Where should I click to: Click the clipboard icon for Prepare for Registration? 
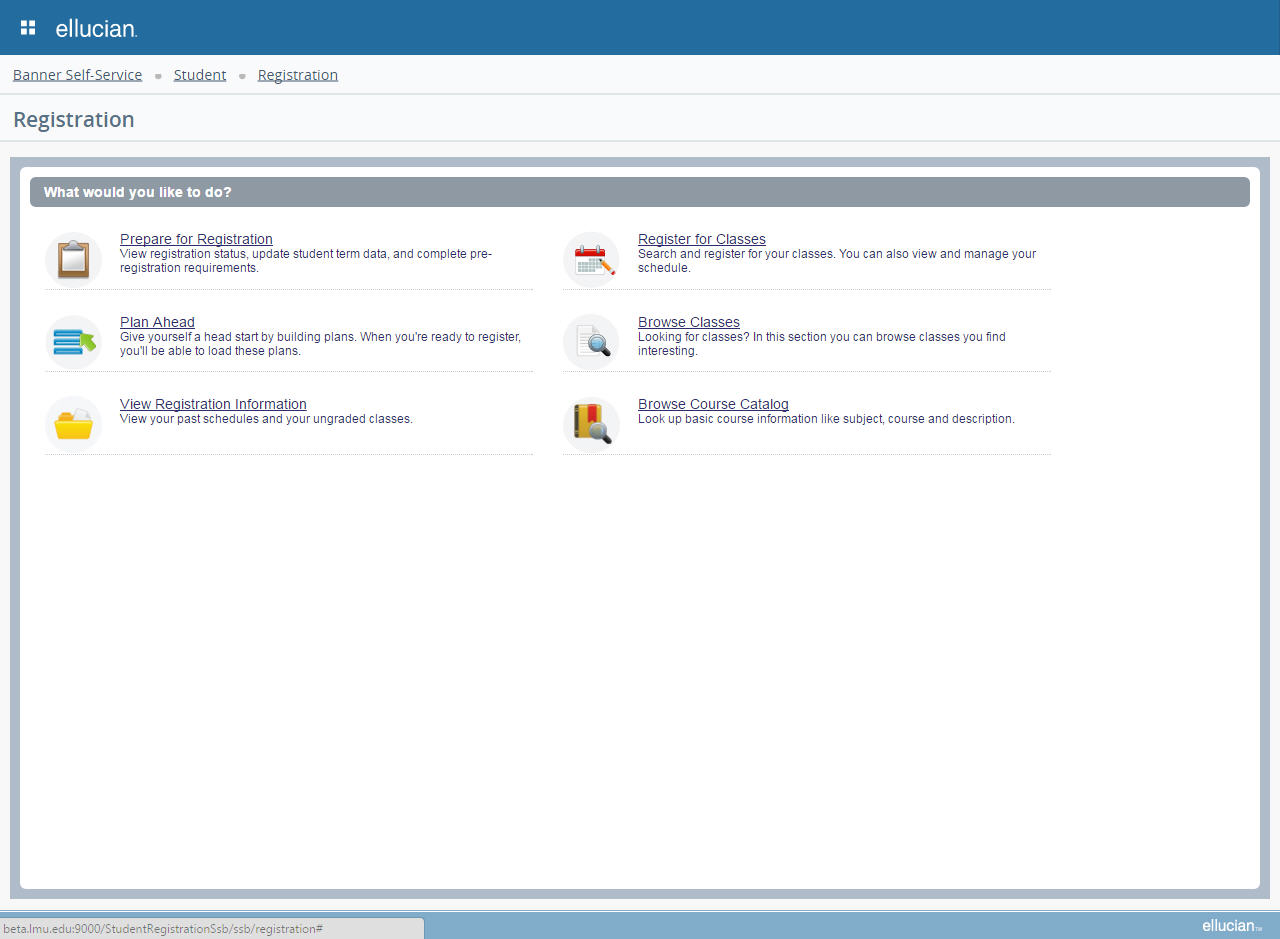(x=73, y=259)
